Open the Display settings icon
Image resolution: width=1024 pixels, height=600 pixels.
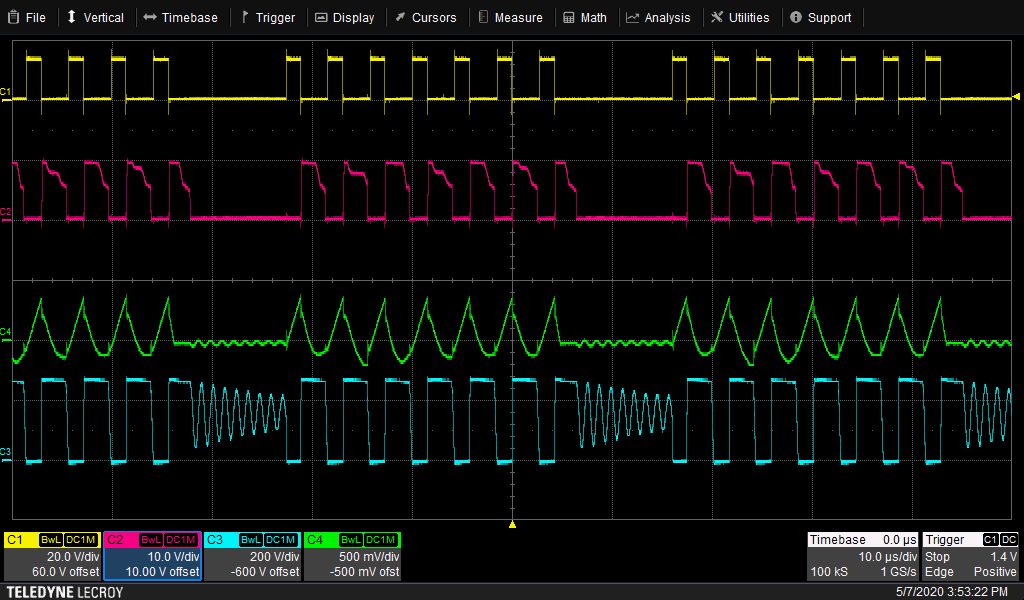click(x=320, y=17)
